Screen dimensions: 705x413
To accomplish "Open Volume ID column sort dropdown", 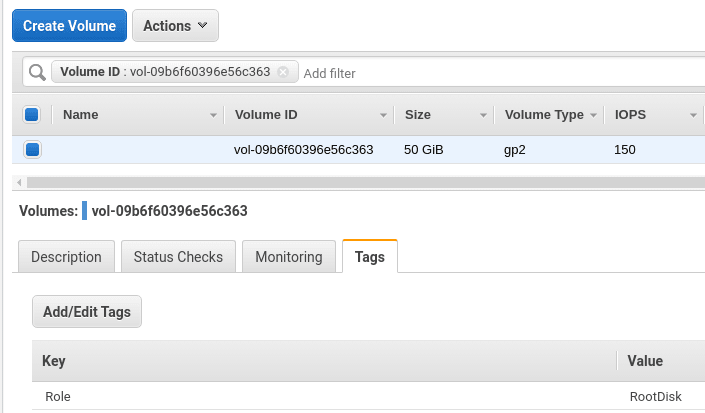I will [384, 115].
